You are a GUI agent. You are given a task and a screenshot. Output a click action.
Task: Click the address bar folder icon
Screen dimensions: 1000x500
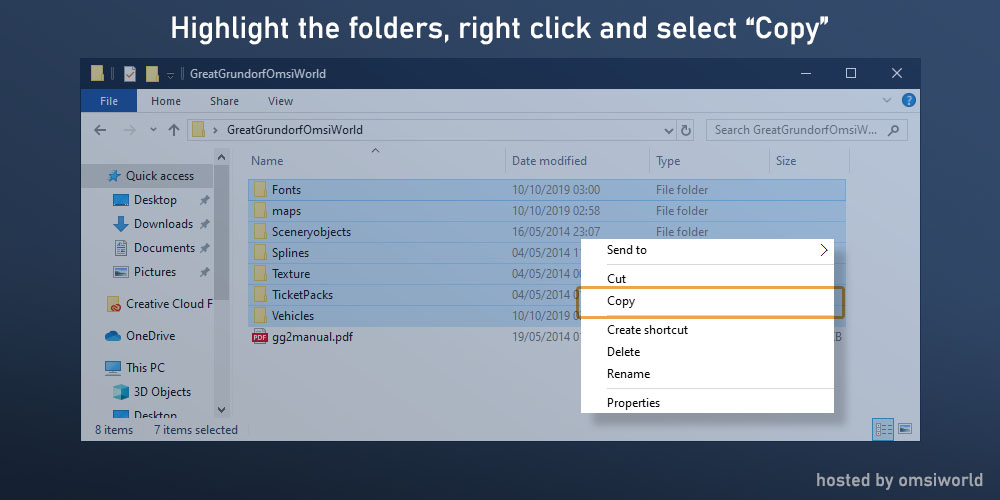(x=198, y=130)
